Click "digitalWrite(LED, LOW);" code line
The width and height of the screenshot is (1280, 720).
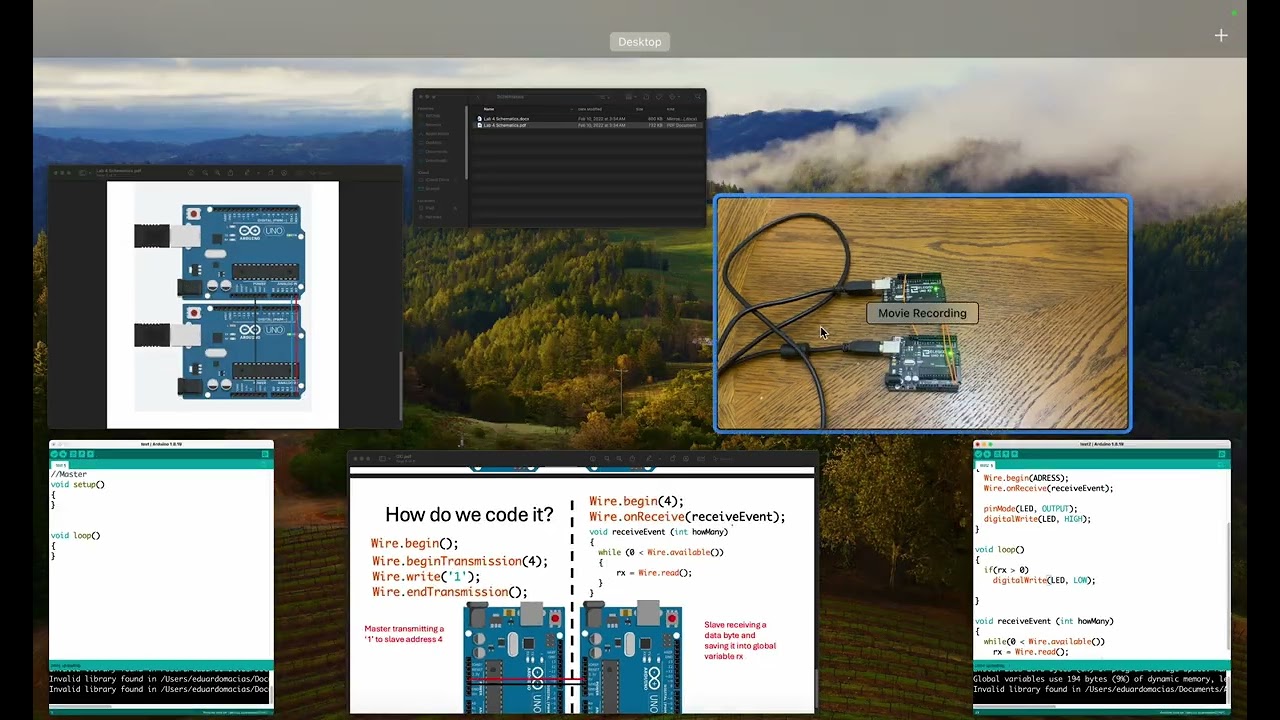[x=1044, y=580]
